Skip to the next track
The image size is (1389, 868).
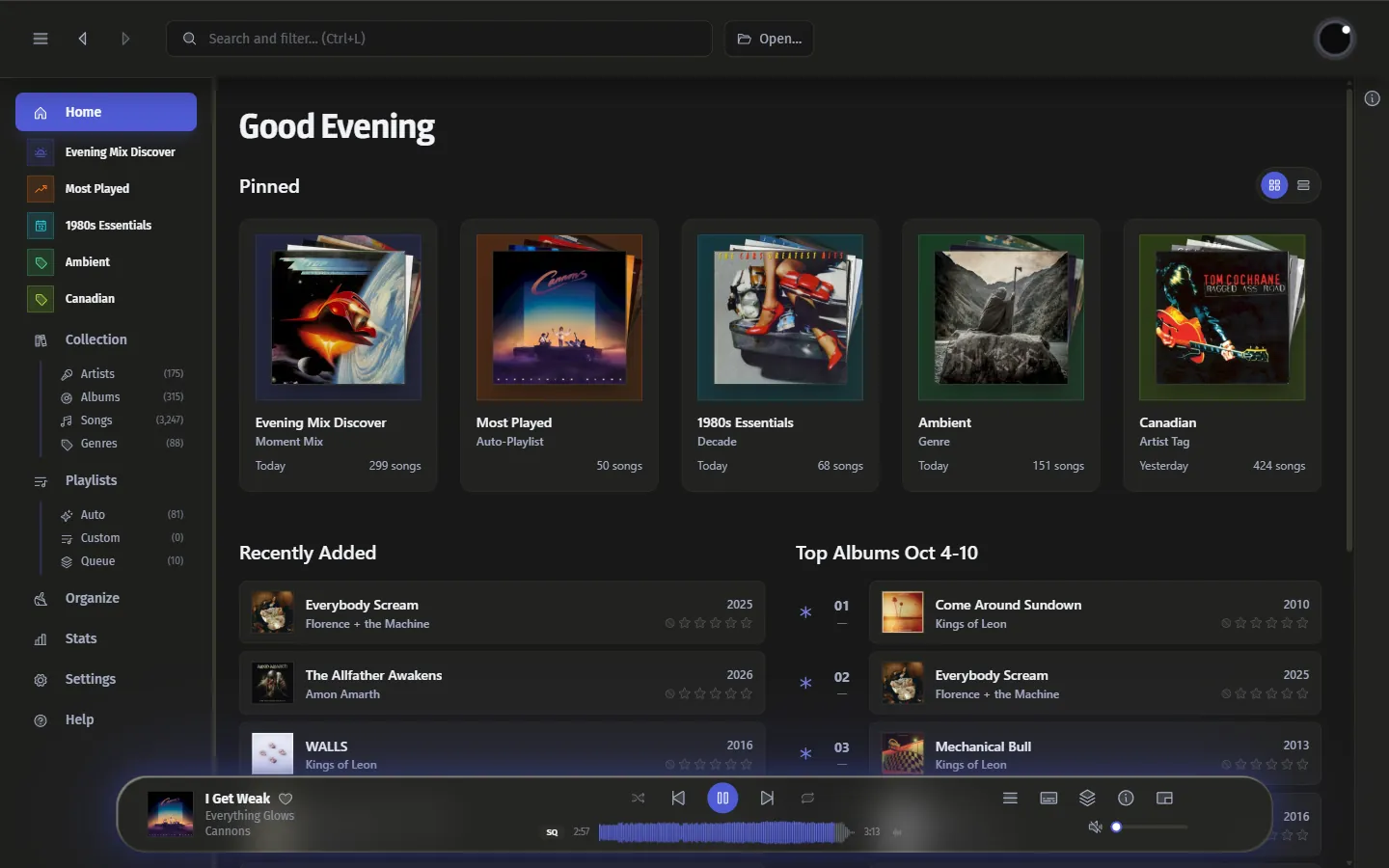point(767,798)
